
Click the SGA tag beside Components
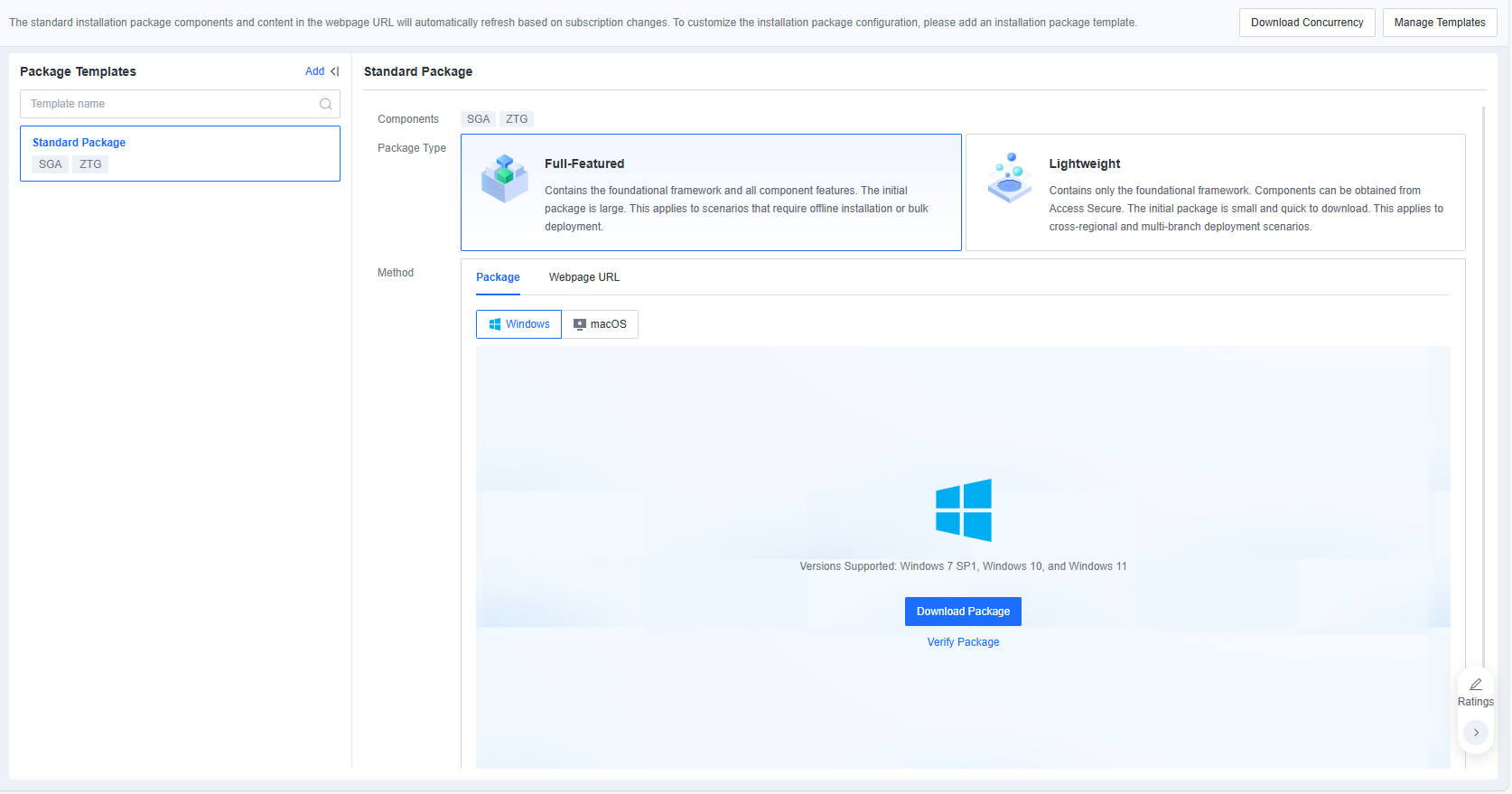tap(479, 119)
